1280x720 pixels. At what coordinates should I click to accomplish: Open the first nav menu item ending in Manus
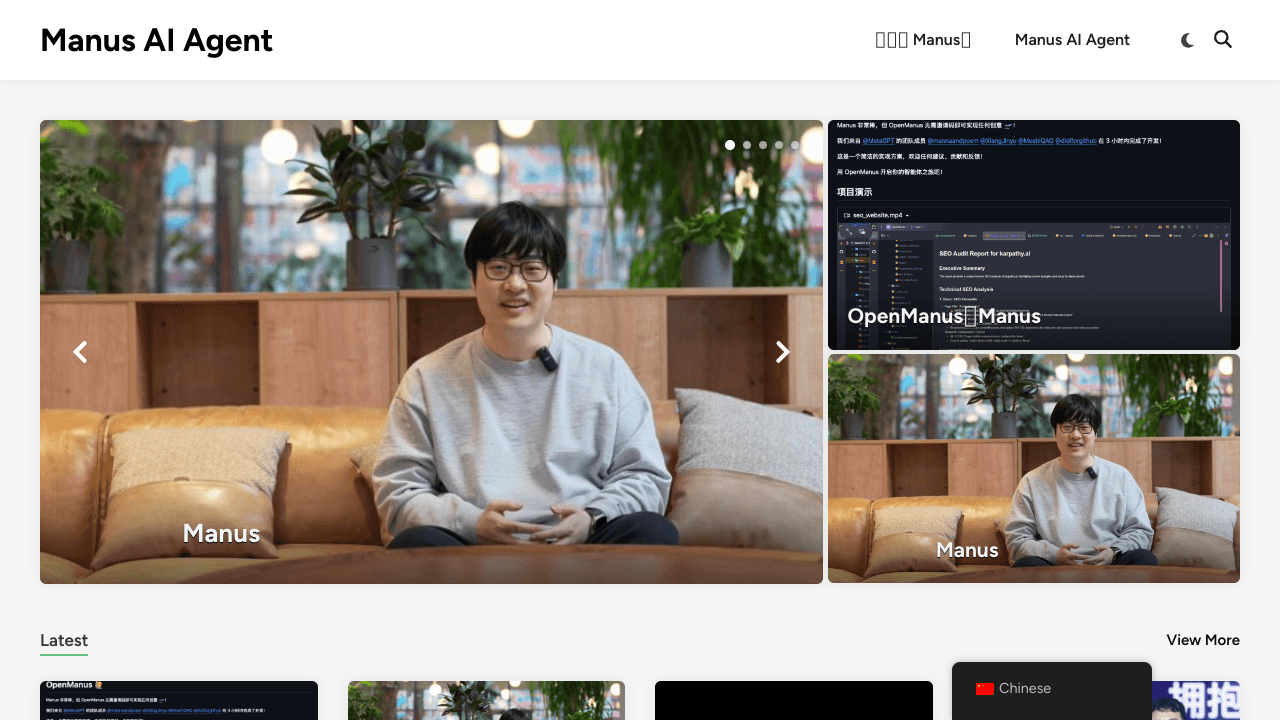point(923,40)
